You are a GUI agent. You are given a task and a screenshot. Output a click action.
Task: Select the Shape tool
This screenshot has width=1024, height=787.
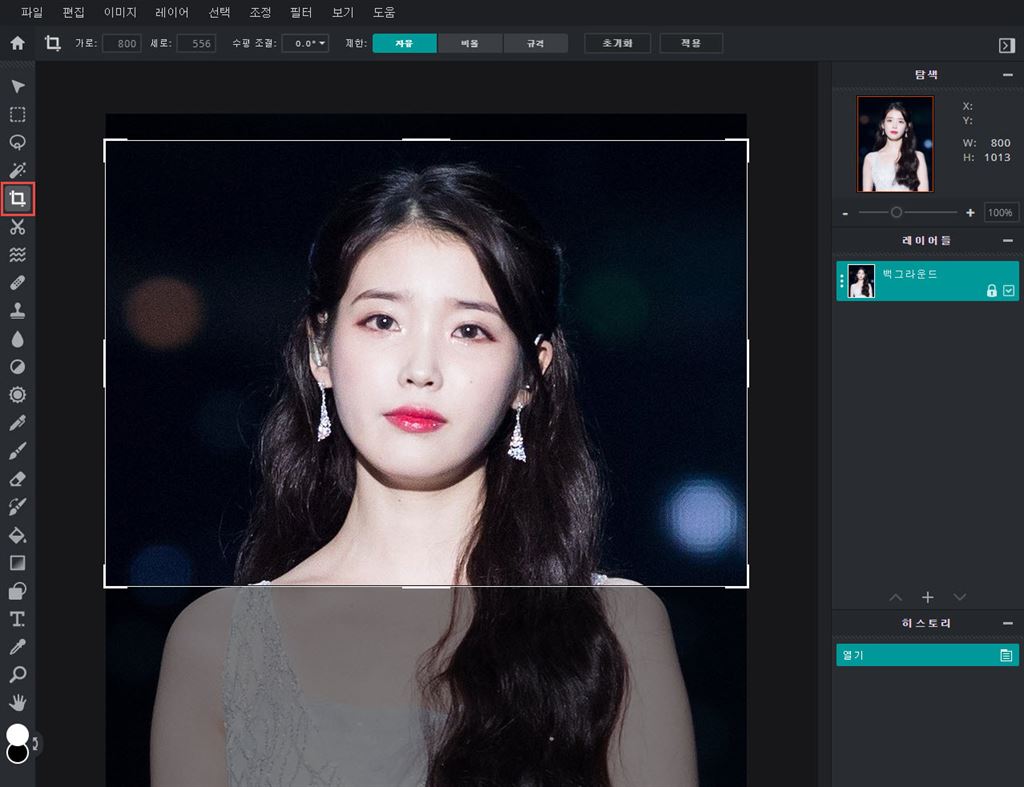coord(18,591)
